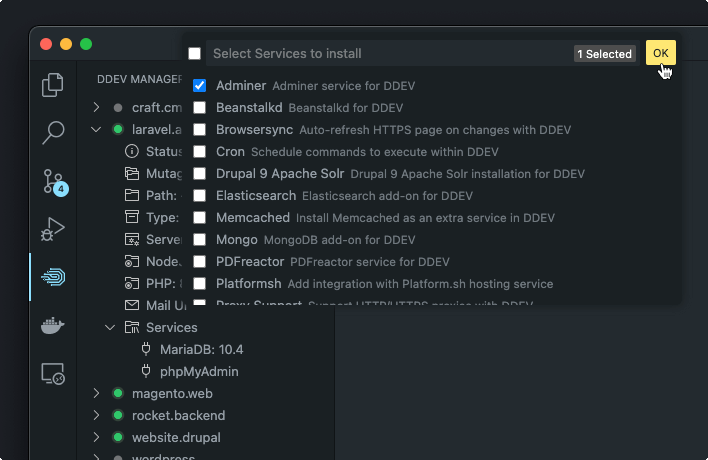Viewport: 708px width, 460px height.
Task: Check the PDFreactor checkbox
Action: pos(200,261)
